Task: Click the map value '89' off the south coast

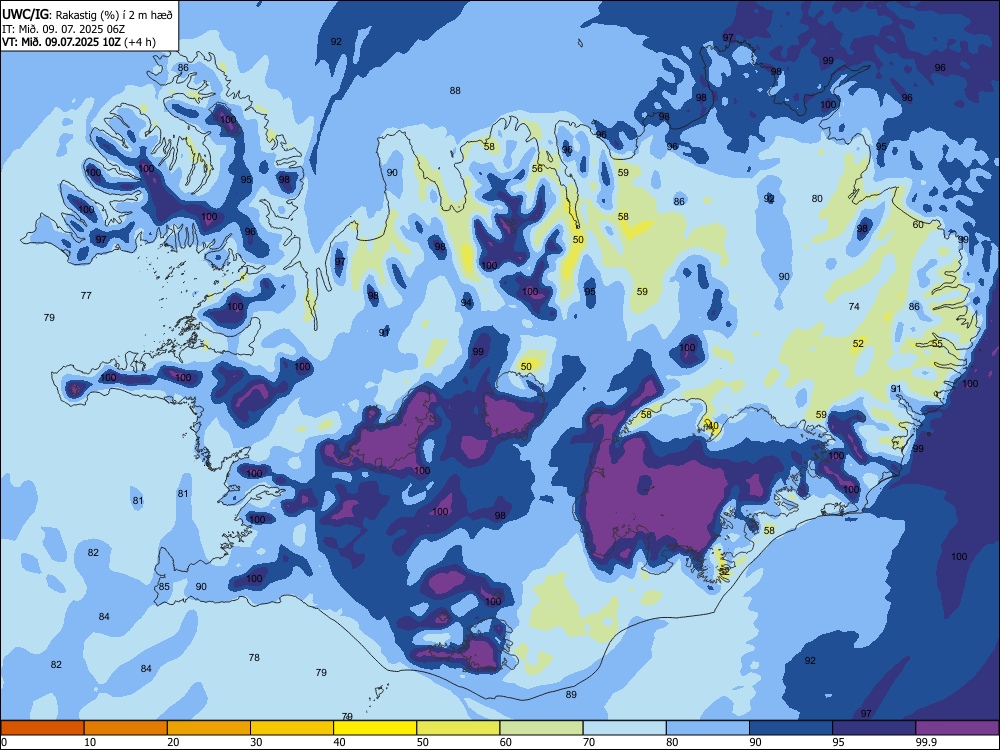Action: [571, 695]
